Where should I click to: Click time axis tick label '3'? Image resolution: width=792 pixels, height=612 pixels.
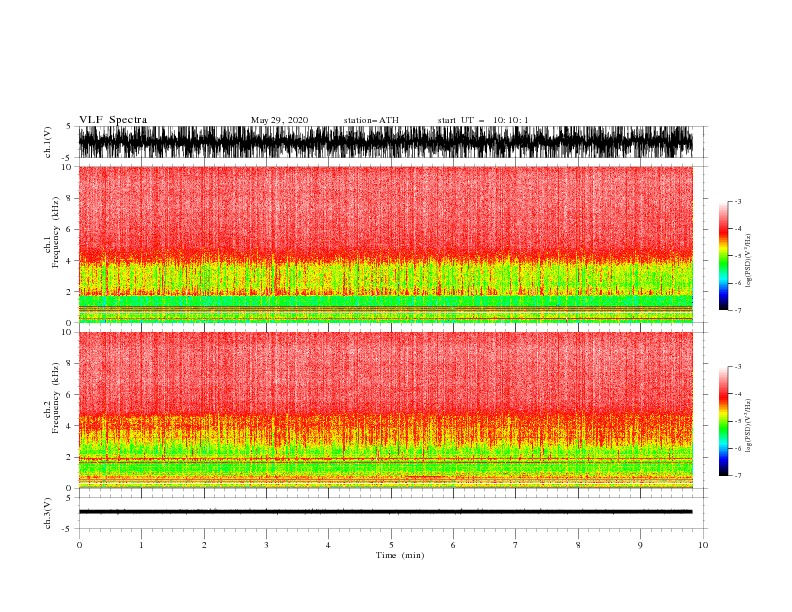coord(266,545)
